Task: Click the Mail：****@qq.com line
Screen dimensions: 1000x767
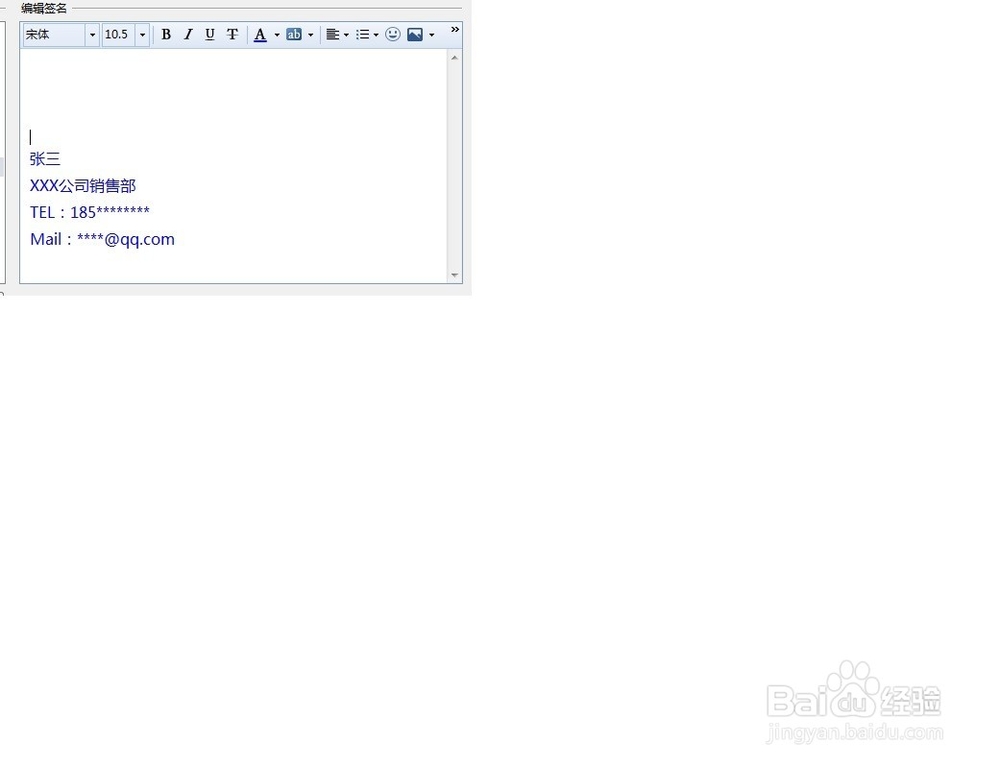Action: [102, 239]
